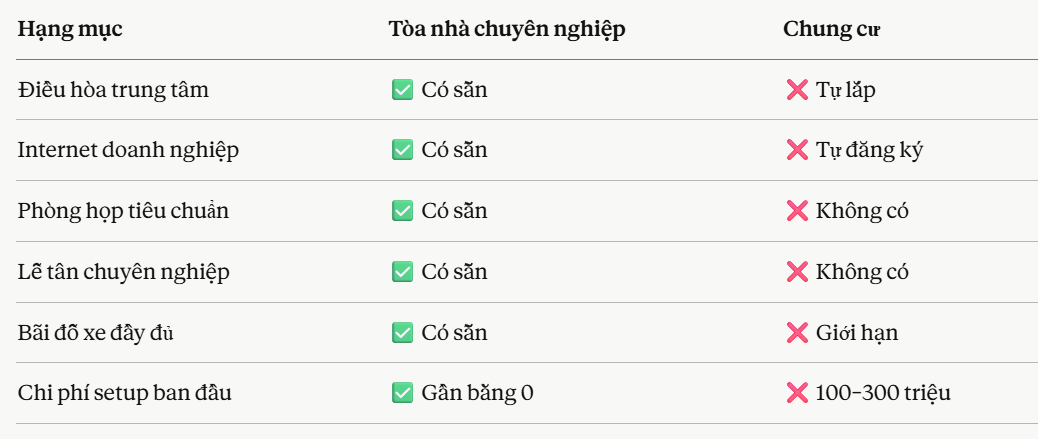Click green checkmark icon for Điều hòa trung tâm
1038x439 pixels.
coord(402,90)
